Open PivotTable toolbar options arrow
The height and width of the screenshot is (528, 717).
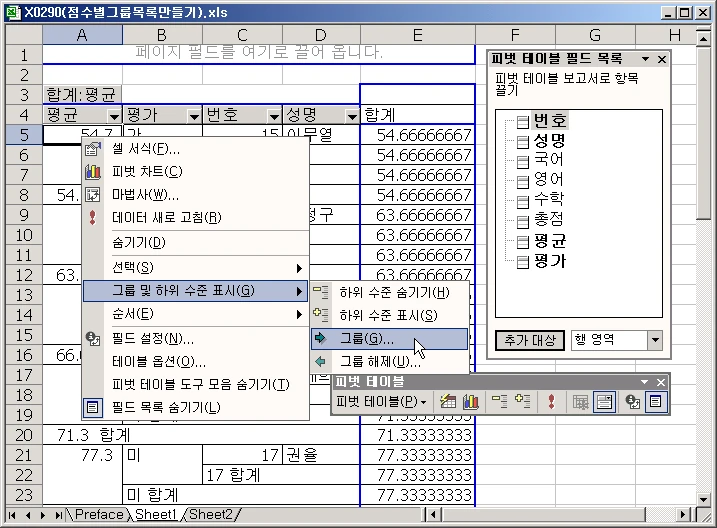(644, 382)
